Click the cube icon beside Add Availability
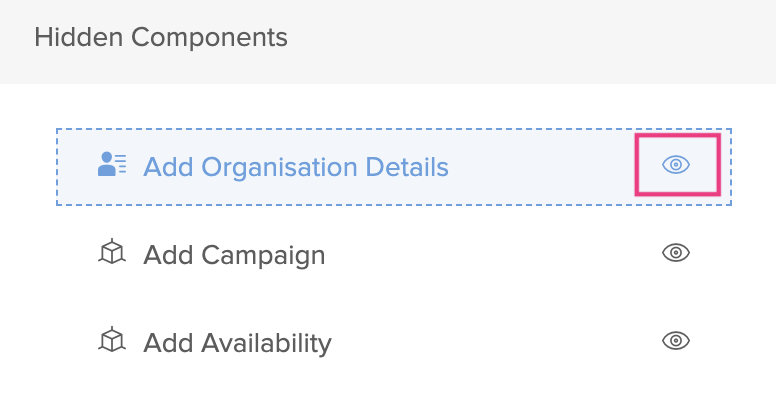Image resolution: width=776 pixels, height=402 pixels. point(111,342)
